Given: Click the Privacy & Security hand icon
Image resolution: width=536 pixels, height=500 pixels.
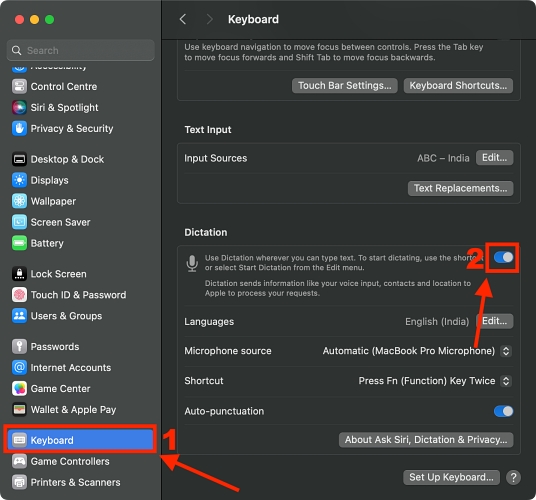Looking at the screenshot, I should click(19, 129).
